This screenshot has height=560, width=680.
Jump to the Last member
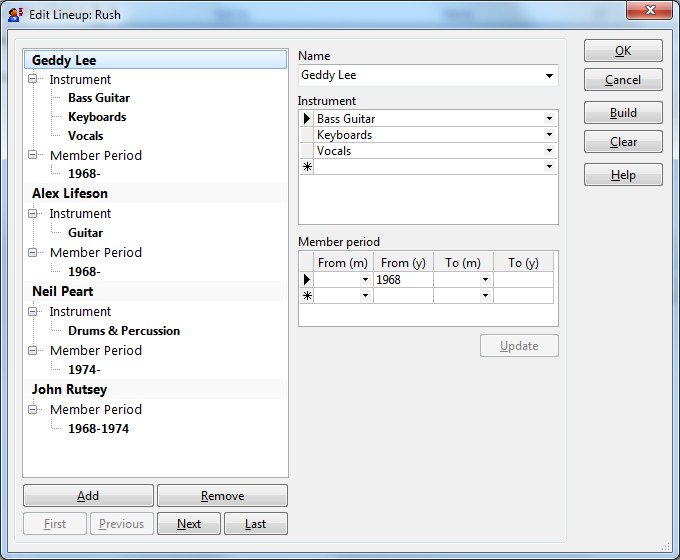coord(255,524)
